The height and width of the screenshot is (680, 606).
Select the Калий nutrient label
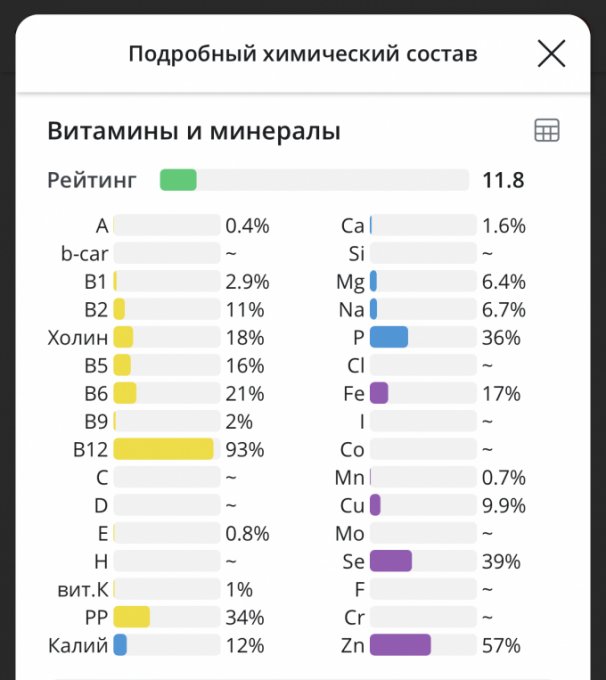coord(77,646)
